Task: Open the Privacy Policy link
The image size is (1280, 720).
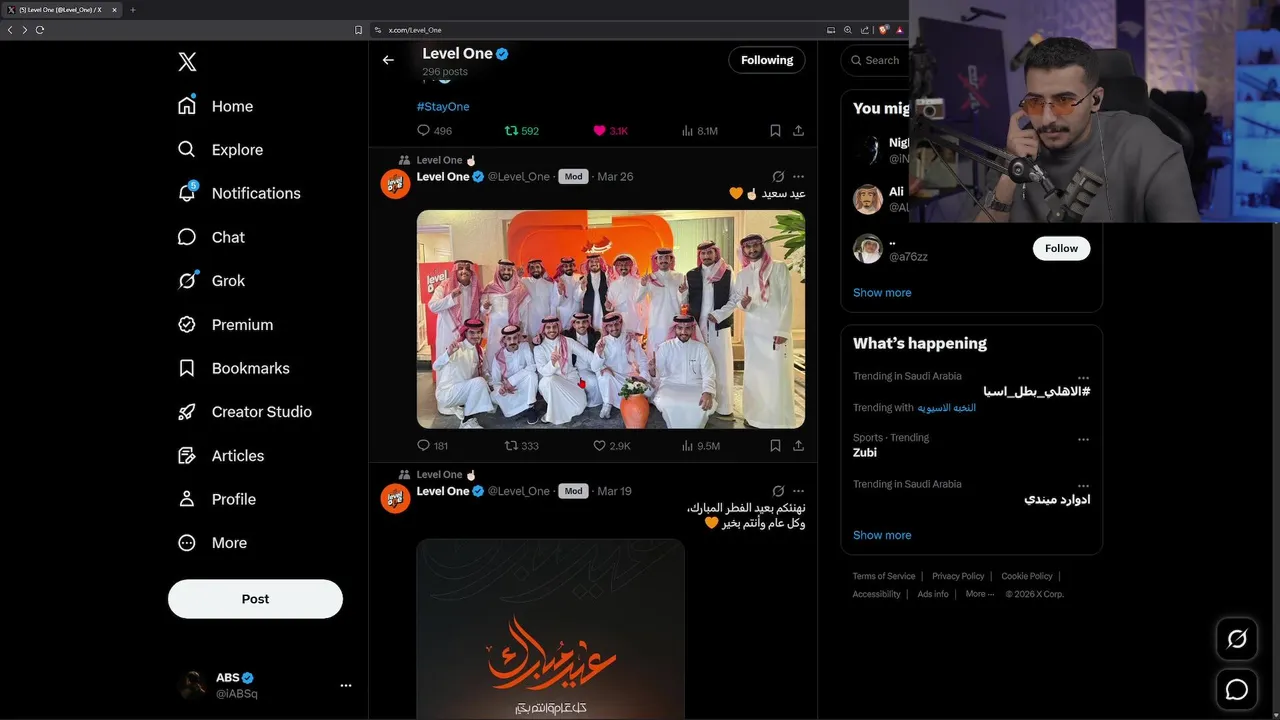Action: (x=958, y=576)
